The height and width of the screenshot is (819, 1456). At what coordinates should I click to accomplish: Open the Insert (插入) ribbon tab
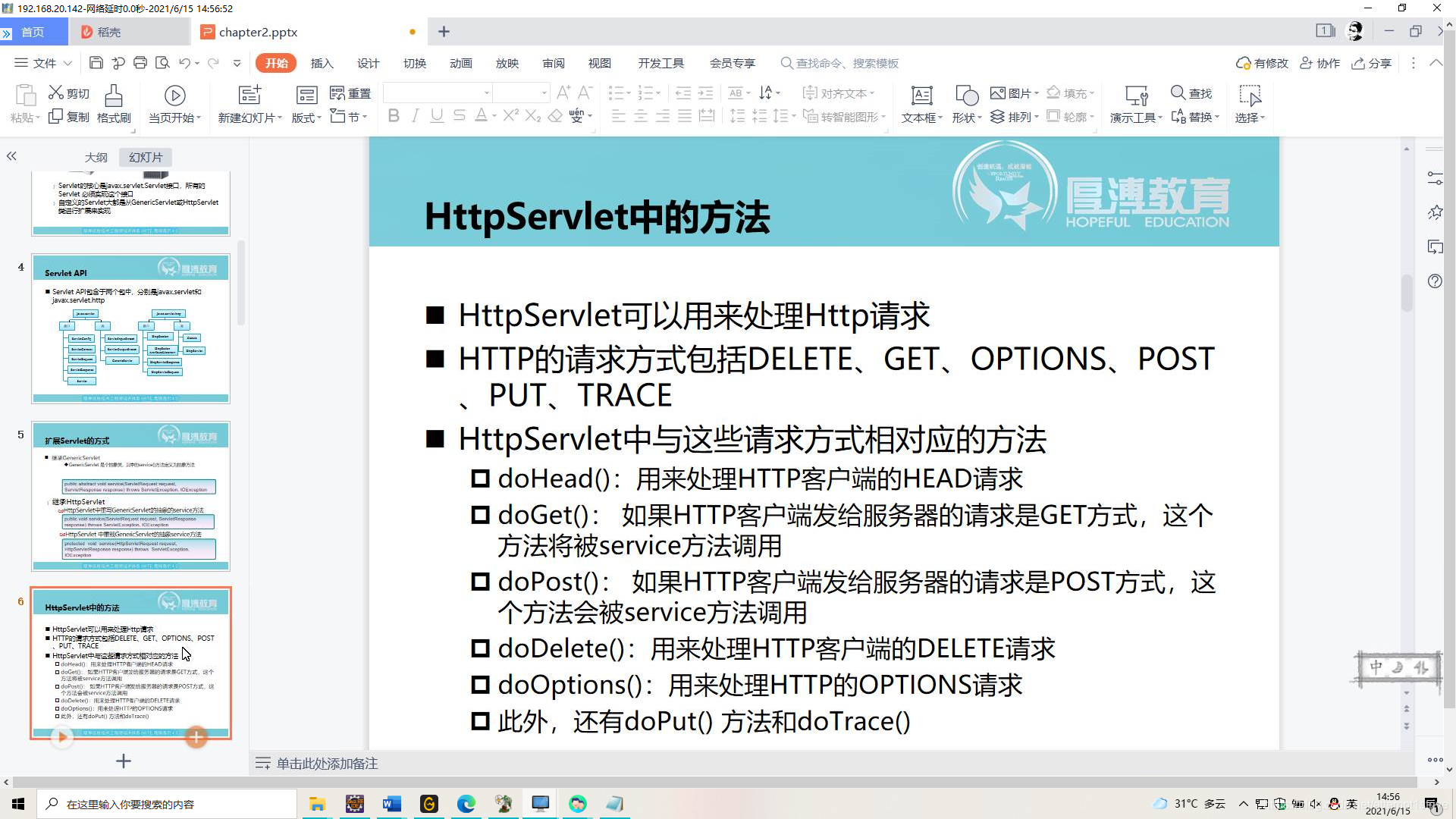322,63
